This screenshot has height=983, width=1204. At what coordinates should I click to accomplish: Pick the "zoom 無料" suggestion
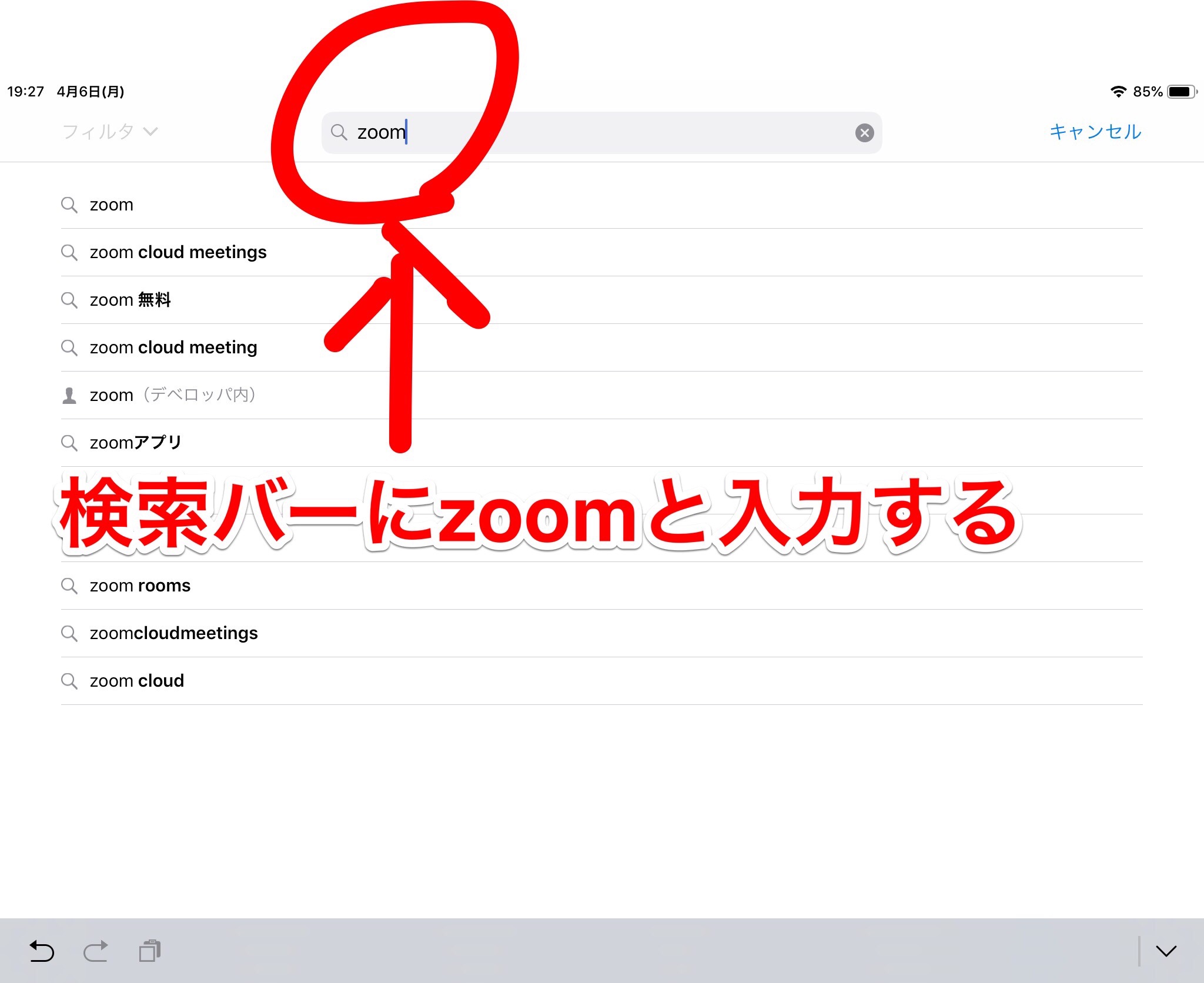pyautogui.click(x=601, y=300)
